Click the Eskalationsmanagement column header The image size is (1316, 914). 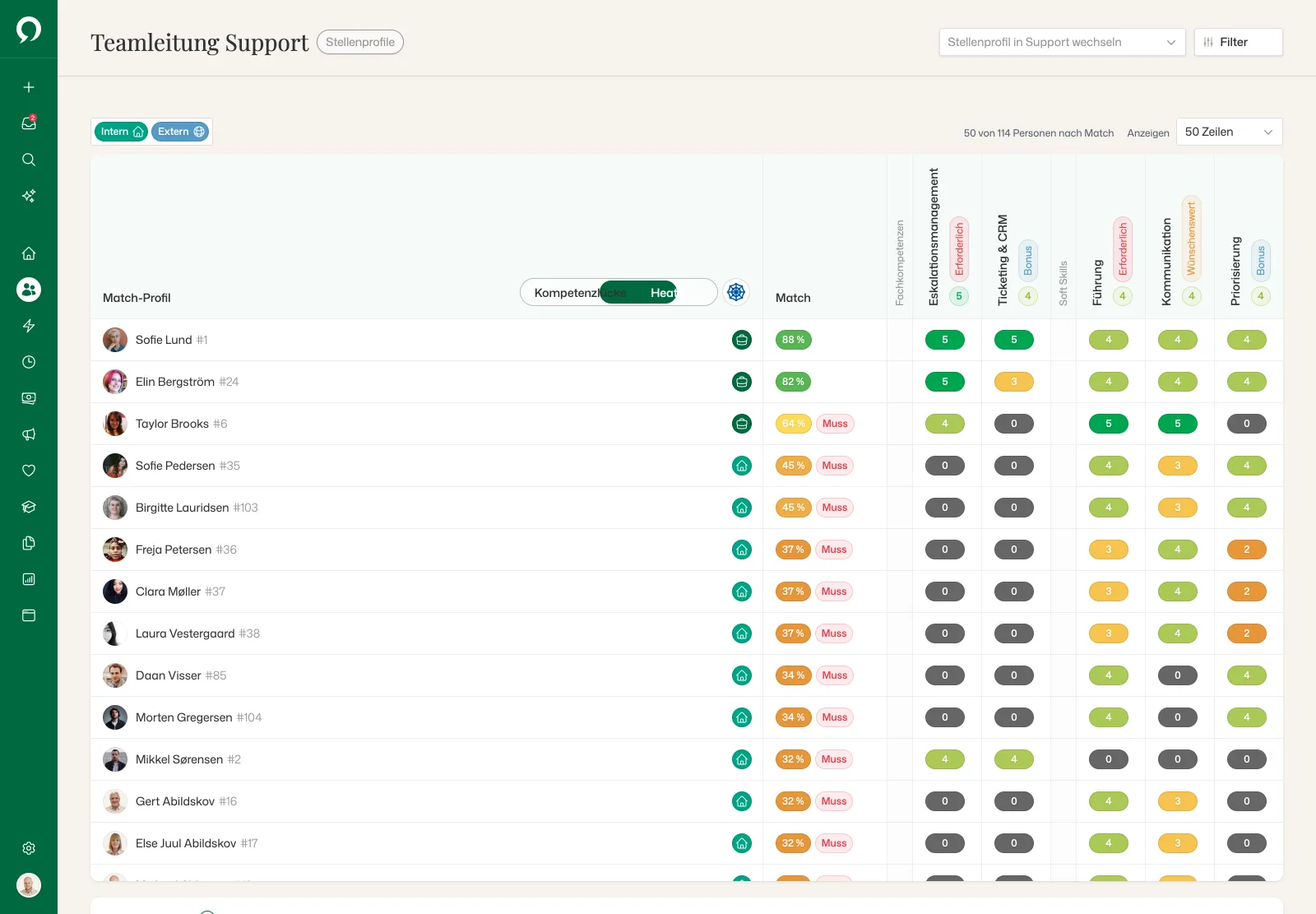934,237
